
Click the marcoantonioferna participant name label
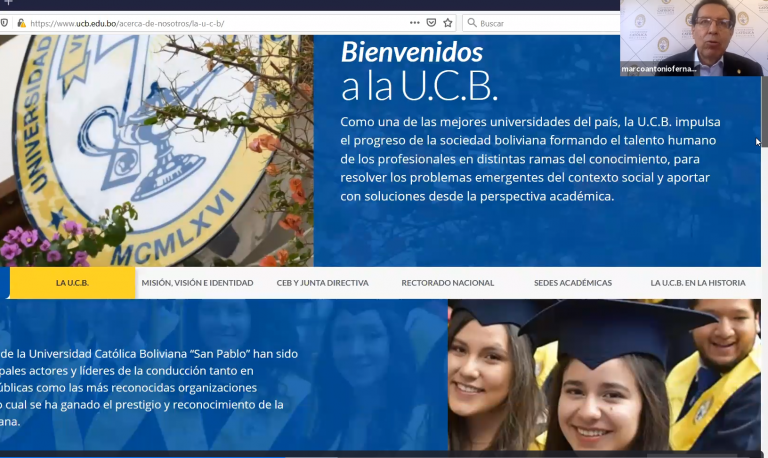(657, 69)
